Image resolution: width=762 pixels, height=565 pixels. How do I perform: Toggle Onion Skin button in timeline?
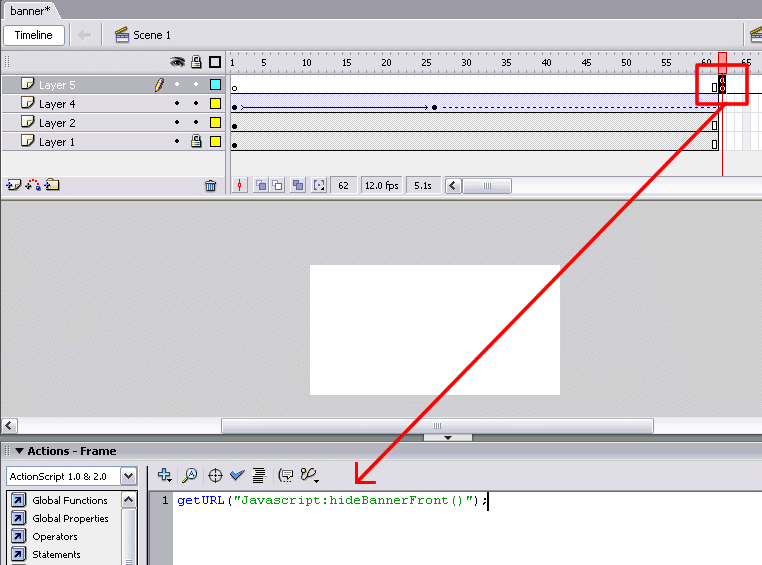260,185
